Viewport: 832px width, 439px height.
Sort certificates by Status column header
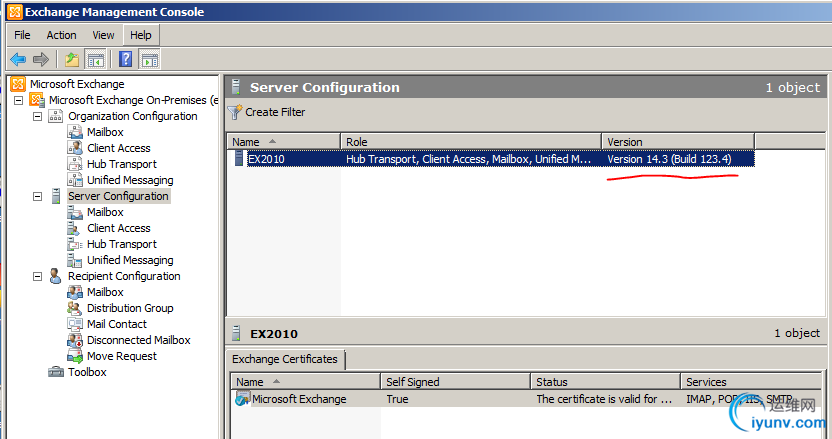(x=605, y=382)
